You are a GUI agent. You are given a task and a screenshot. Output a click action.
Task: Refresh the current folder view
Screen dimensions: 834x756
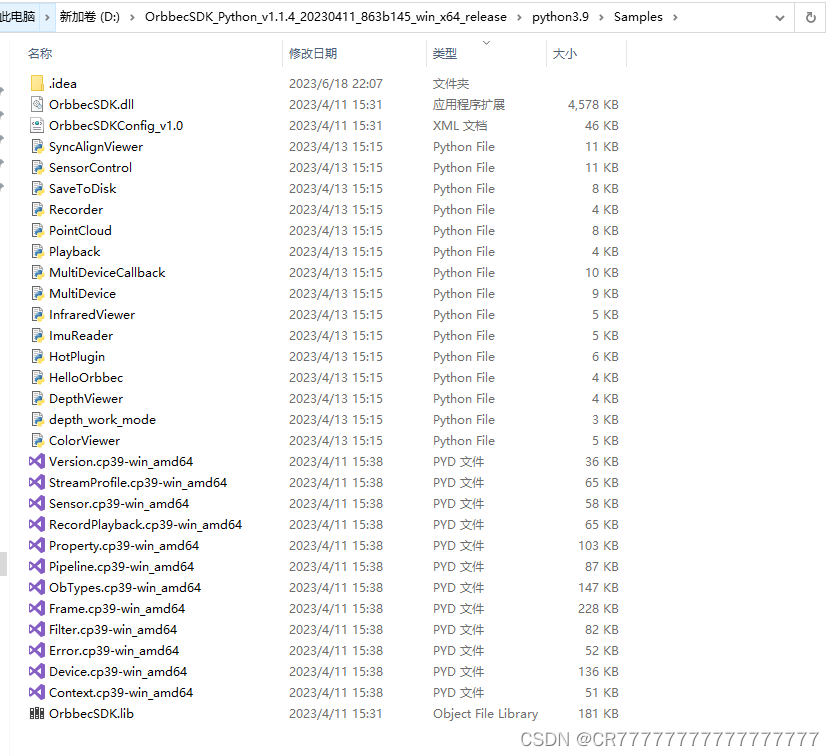pyautogui.click(x=811, y=18)
